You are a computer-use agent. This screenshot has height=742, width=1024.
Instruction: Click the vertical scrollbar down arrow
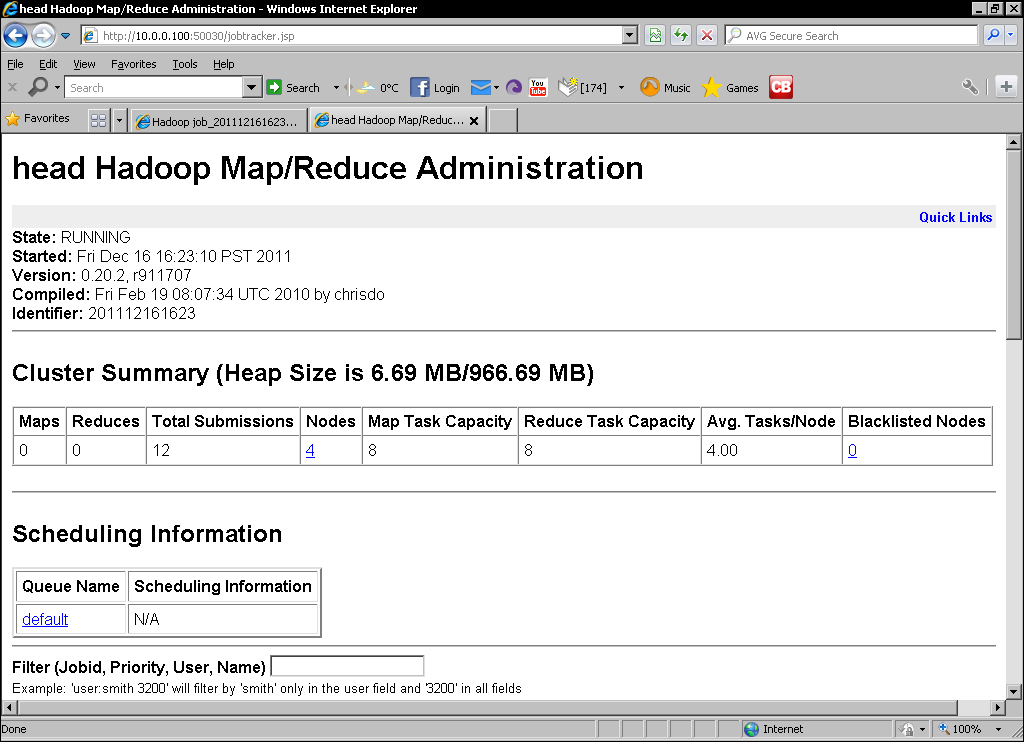pyautogui.click(x=1014, y=691)
